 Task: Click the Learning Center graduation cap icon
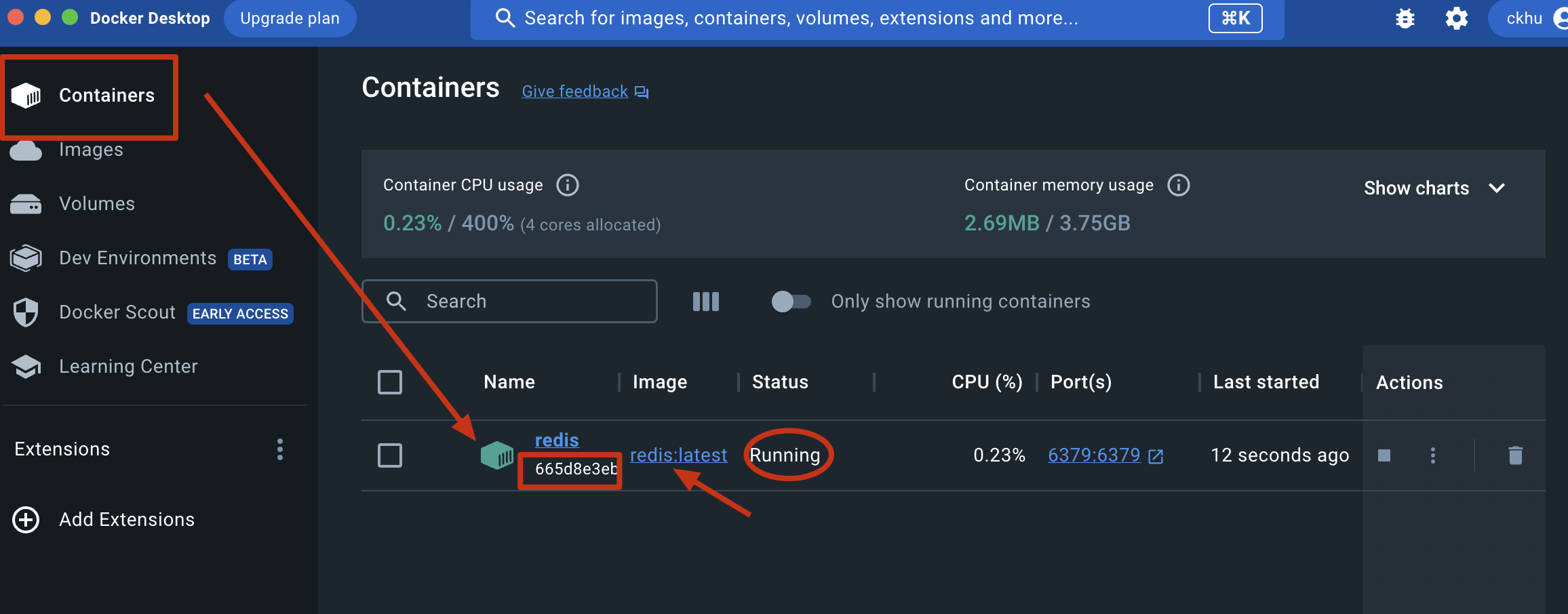pos(26,367)
